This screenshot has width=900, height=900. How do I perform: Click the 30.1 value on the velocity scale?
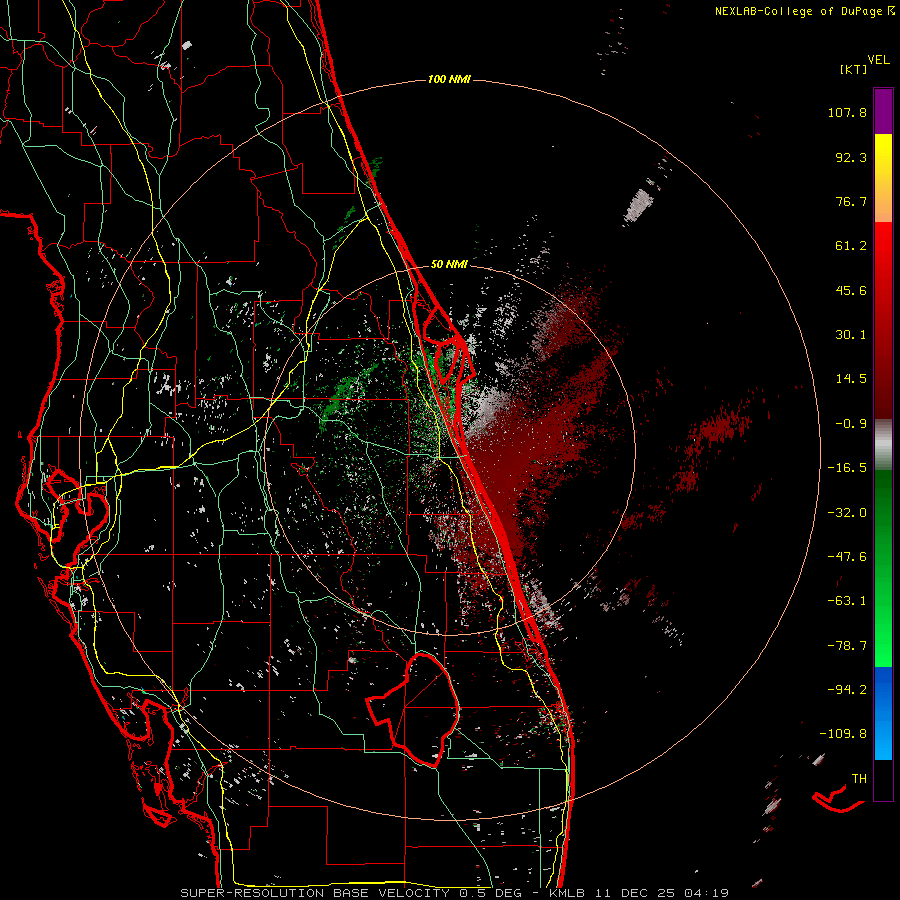(x=851, y=335)
